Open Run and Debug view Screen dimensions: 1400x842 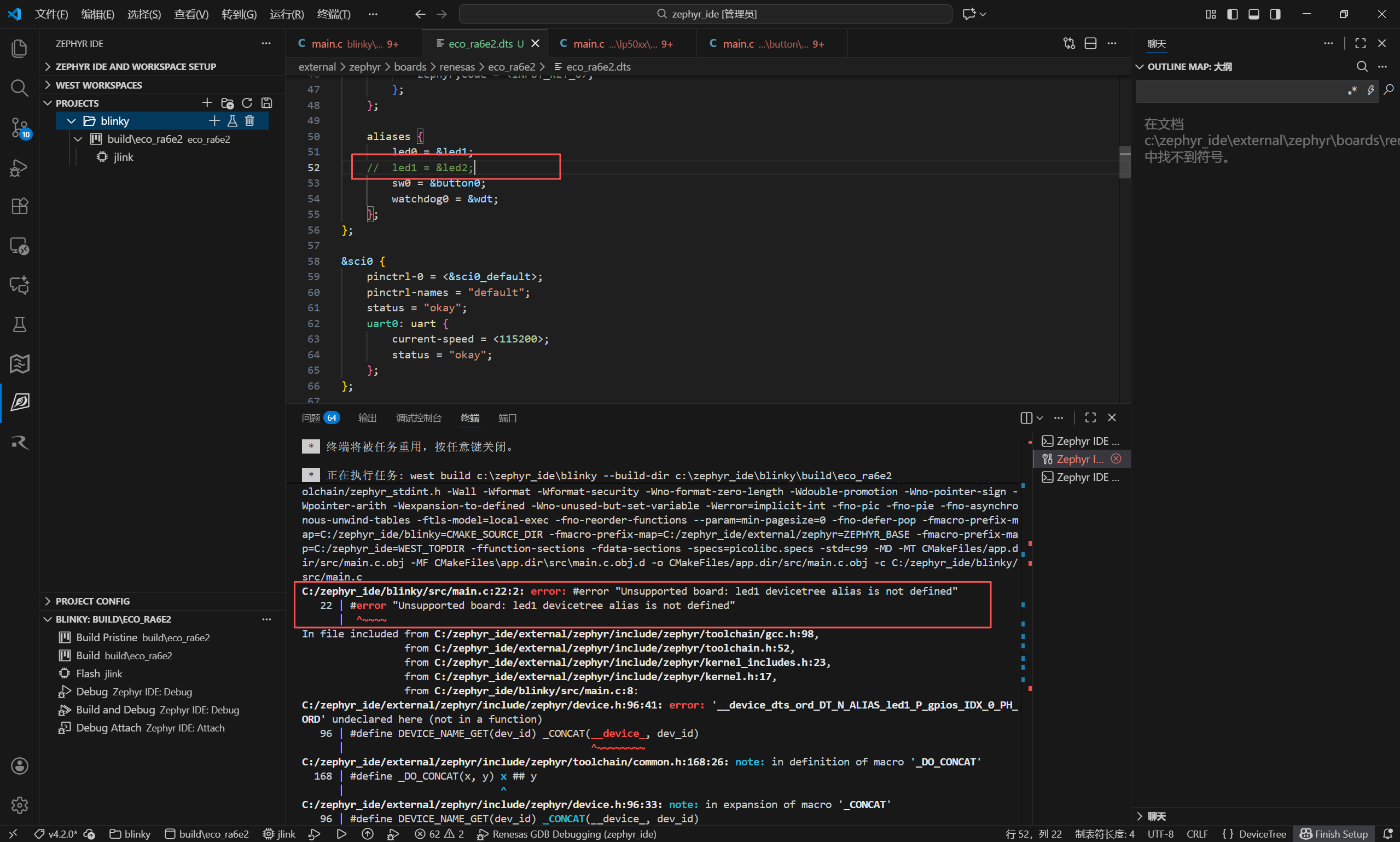[19, 167]
